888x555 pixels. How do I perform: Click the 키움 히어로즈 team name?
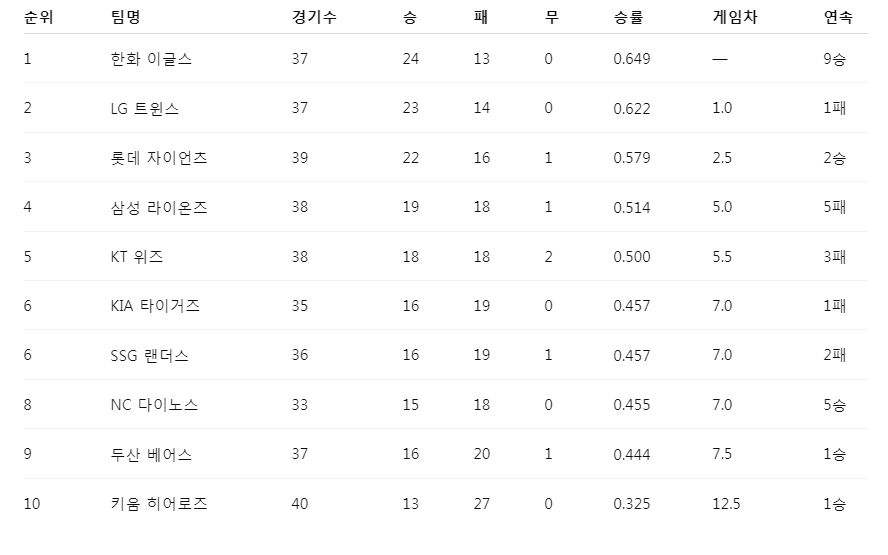pyautogui.click(x=159, y=503)
